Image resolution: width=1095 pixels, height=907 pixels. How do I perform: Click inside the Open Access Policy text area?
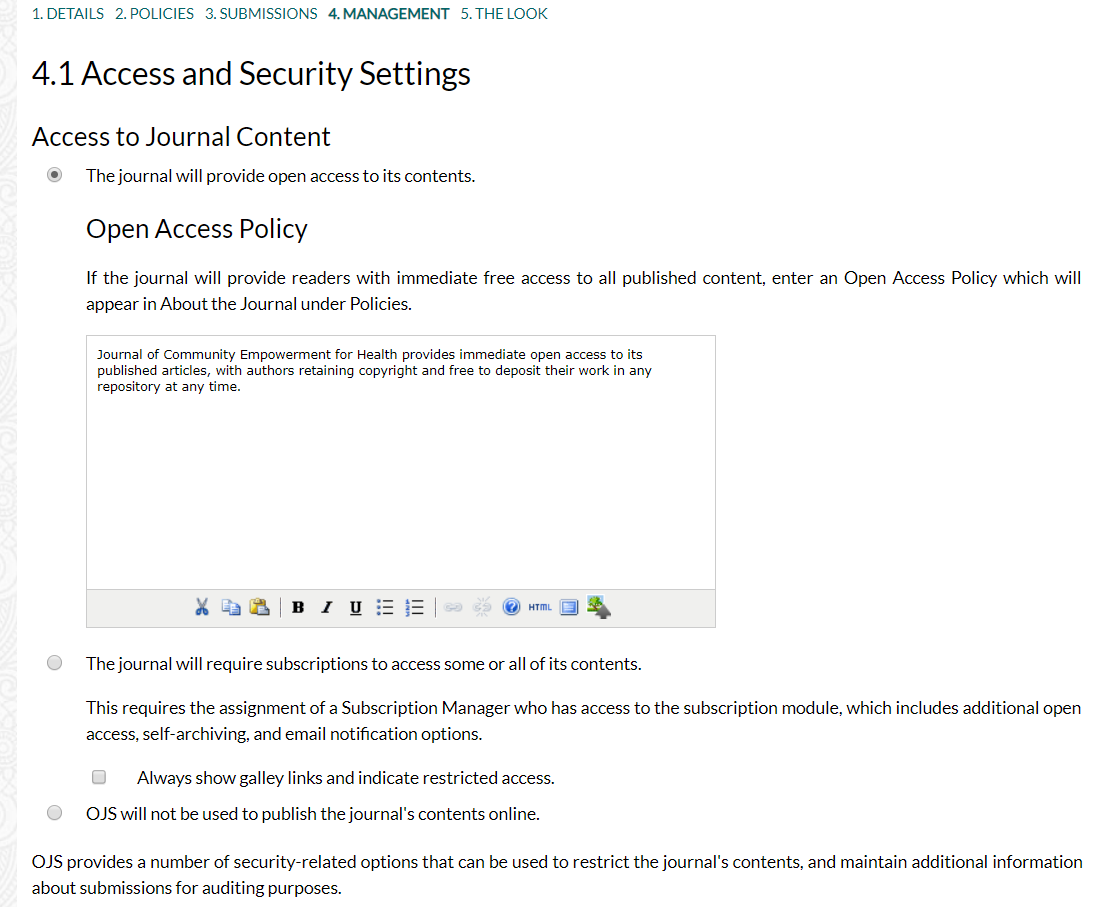point(401,462)
